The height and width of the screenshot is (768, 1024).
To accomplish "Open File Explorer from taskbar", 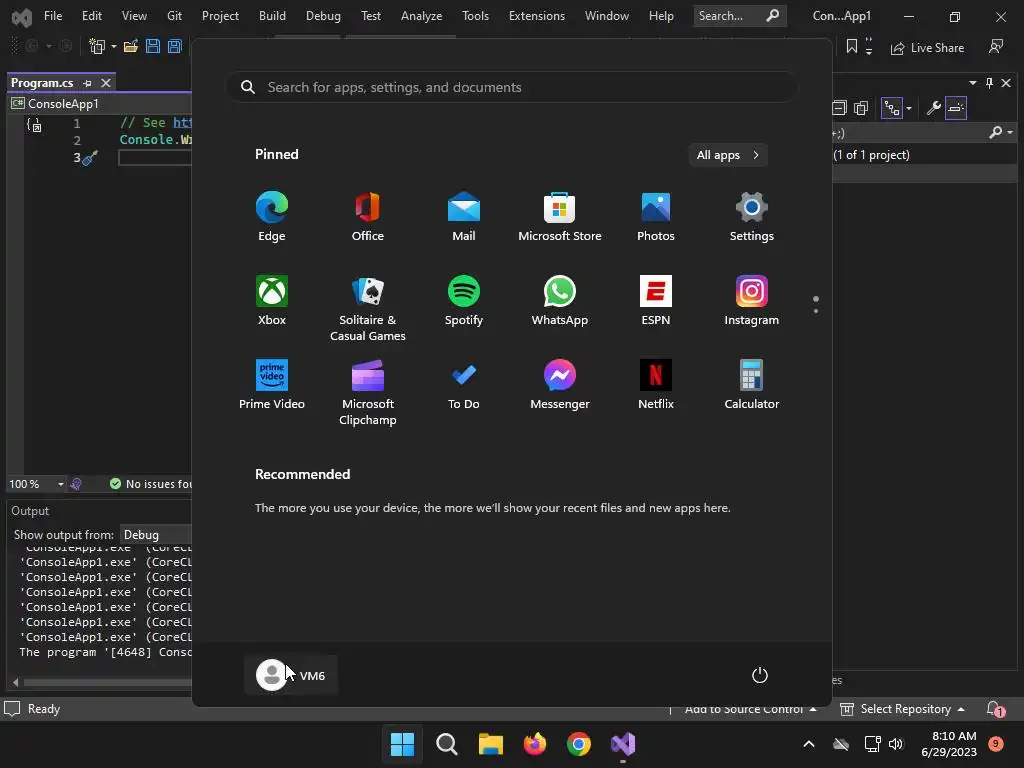I will pos(490,744).
